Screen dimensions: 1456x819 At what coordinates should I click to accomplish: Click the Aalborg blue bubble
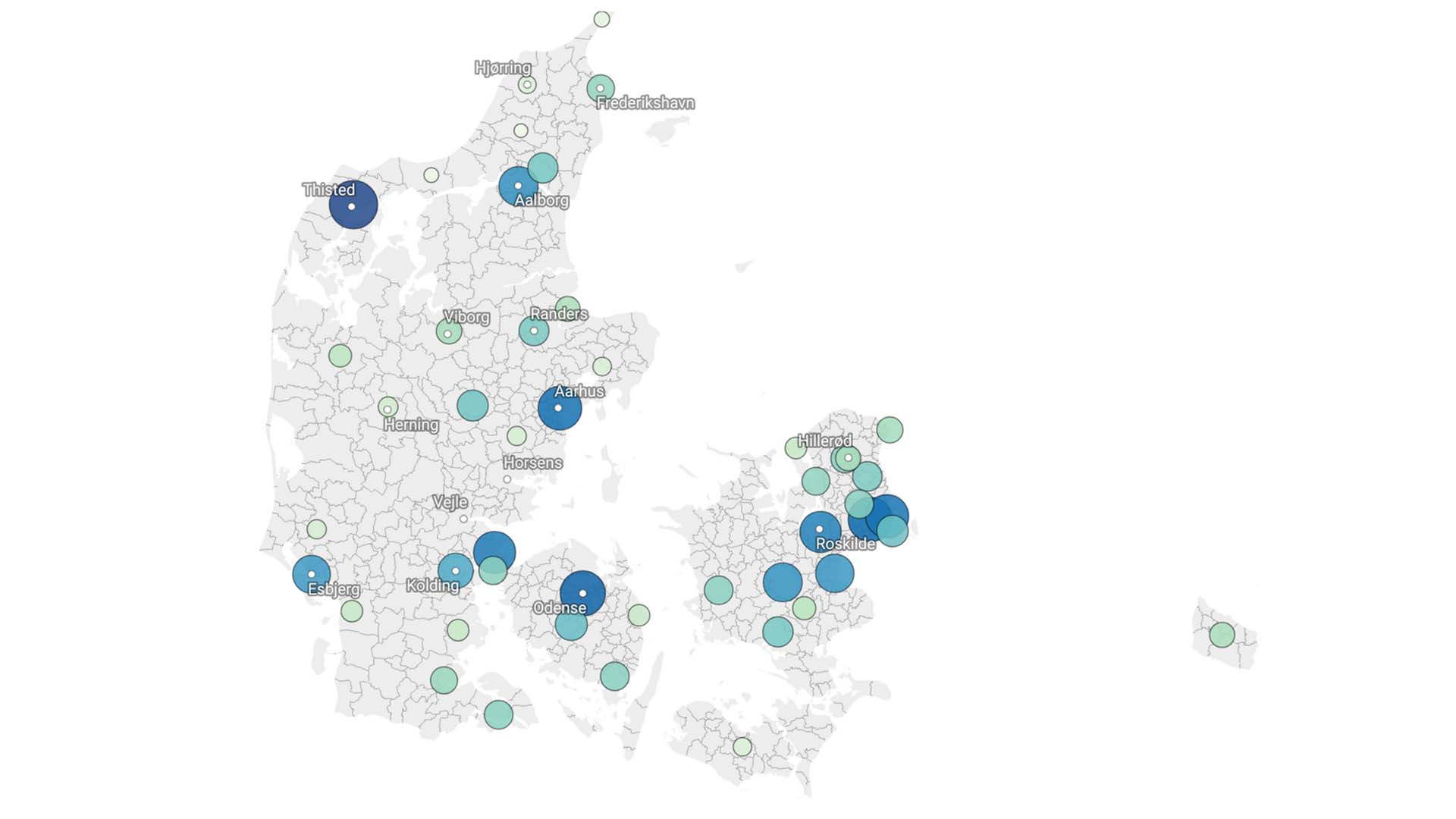tap(518, 186)
